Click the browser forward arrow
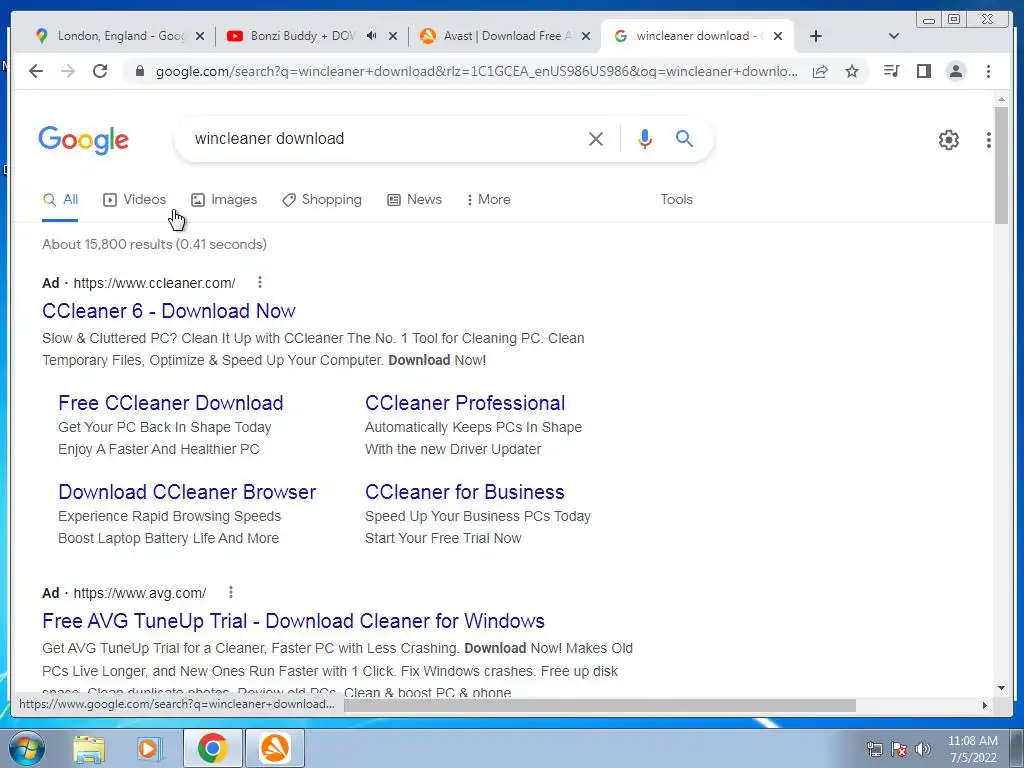The image size is (1024, 768). (68, 71)
